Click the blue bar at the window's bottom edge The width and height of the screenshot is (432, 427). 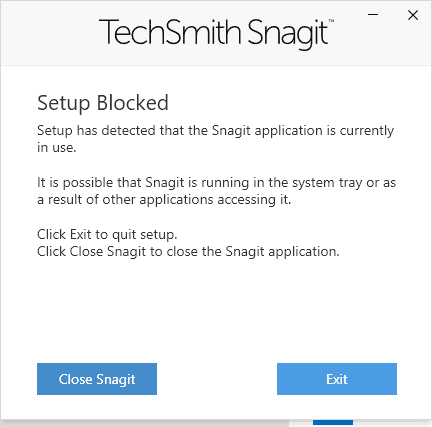tap(333, 422)
